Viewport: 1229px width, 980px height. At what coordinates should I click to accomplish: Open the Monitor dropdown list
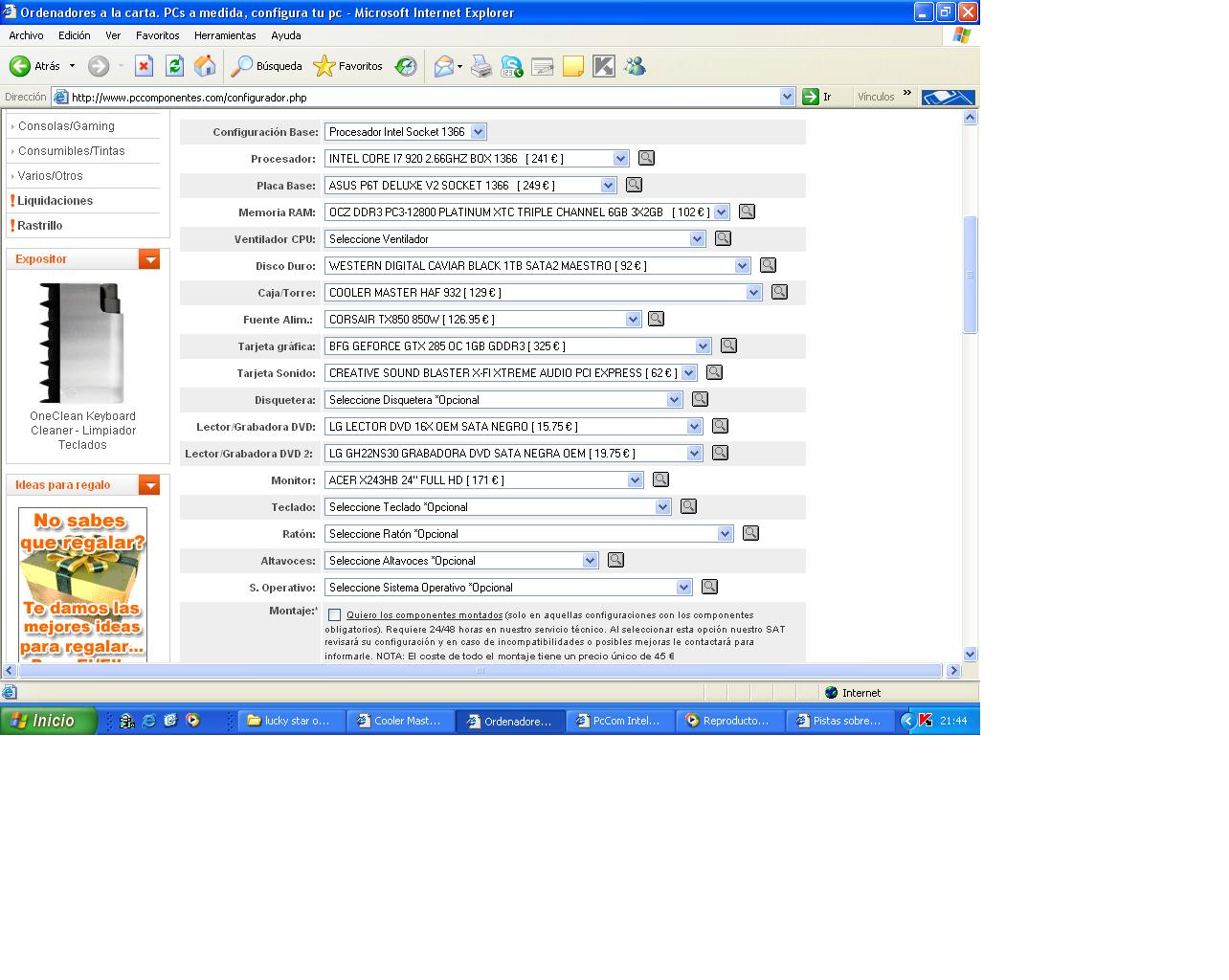click(635, 480)
